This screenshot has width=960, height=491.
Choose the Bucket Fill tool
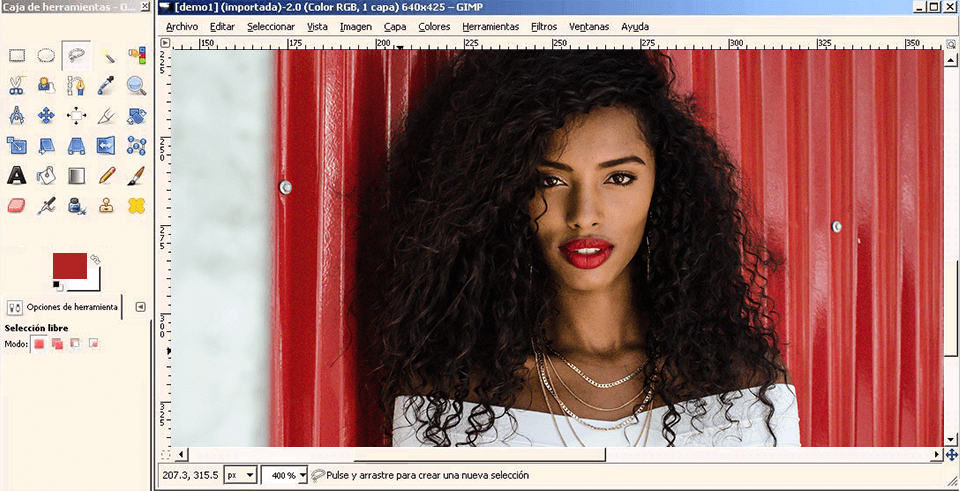pos(46,176)
